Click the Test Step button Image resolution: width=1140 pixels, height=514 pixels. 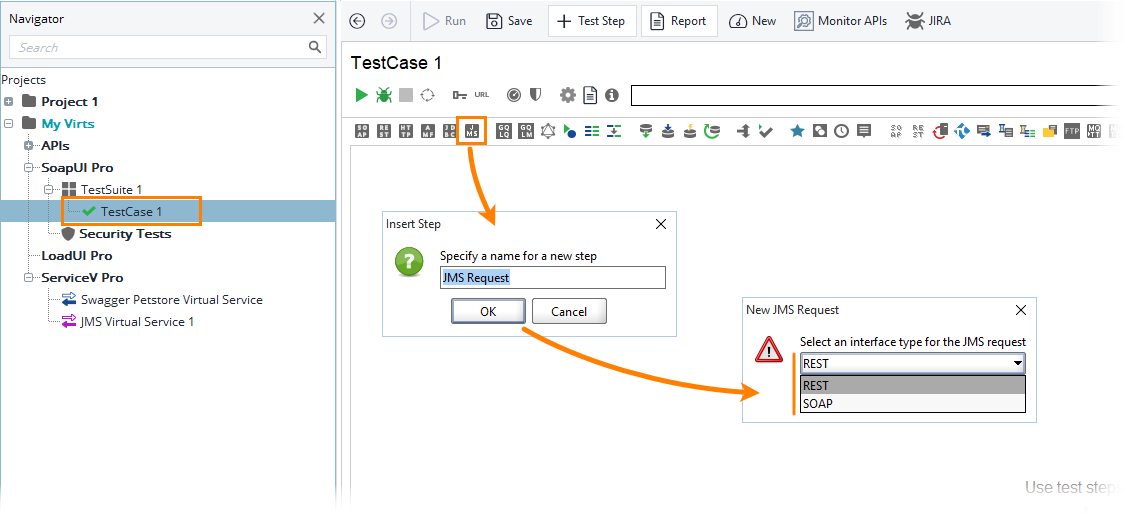pyautogui.click(x=593, y=21)
